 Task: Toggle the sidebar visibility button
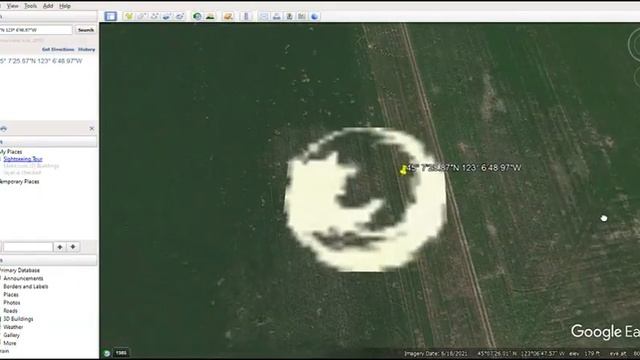click(110, 16)
